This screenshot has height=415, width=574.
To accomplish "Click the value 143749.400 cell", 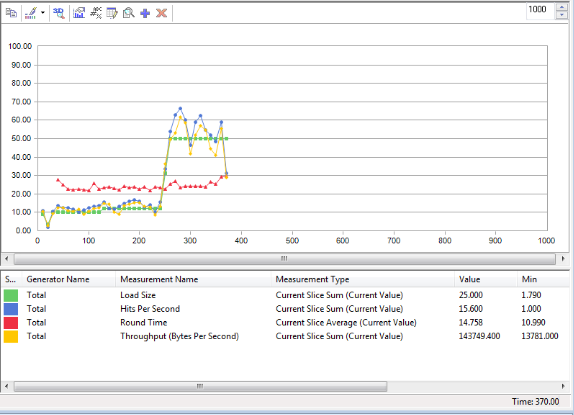I will tap(479, 336).
